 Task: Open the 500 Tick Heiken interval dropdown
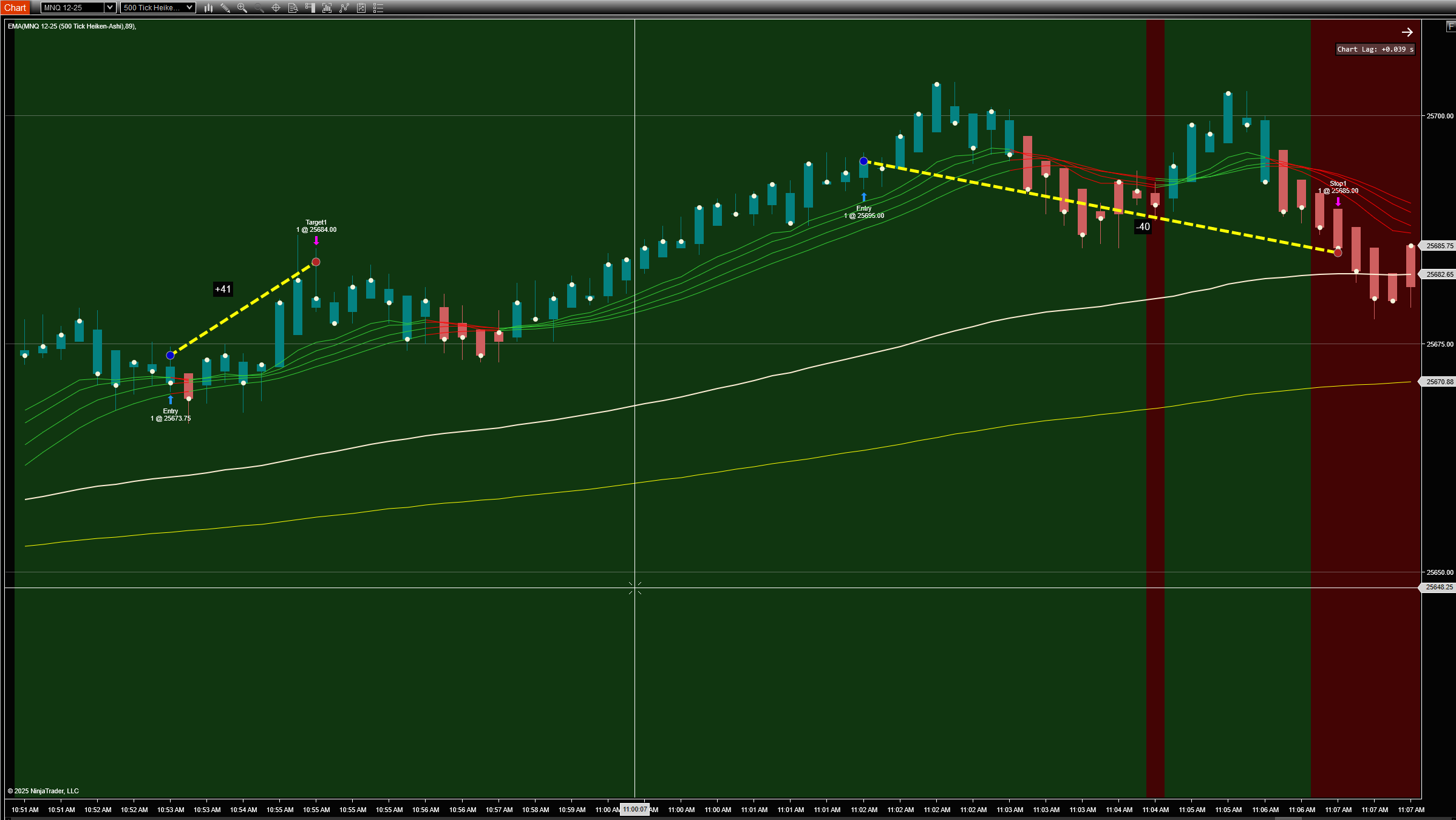189,8
